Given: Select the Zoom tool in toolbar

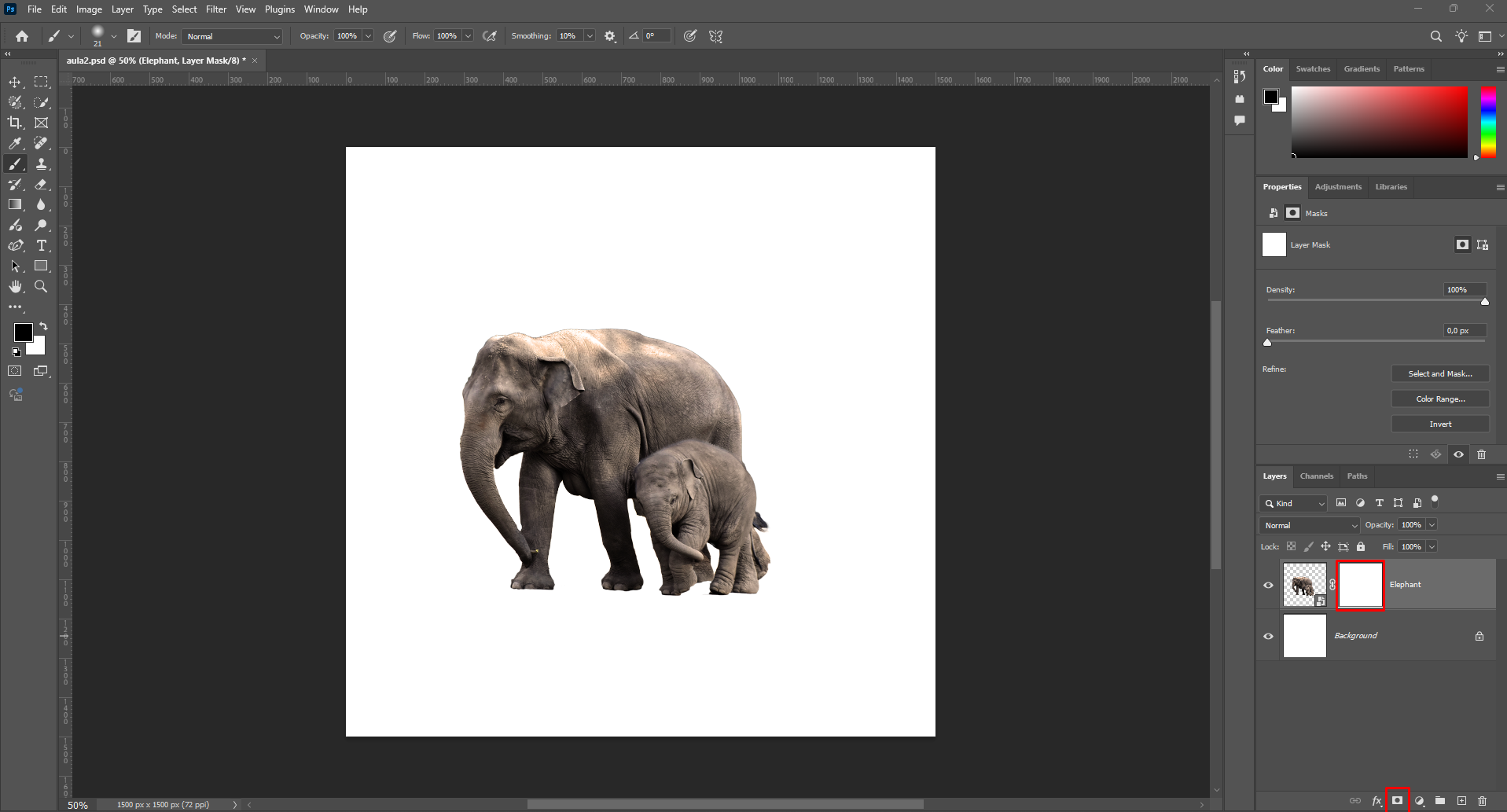Looking at the screenshot, I should tap(42, 287).
